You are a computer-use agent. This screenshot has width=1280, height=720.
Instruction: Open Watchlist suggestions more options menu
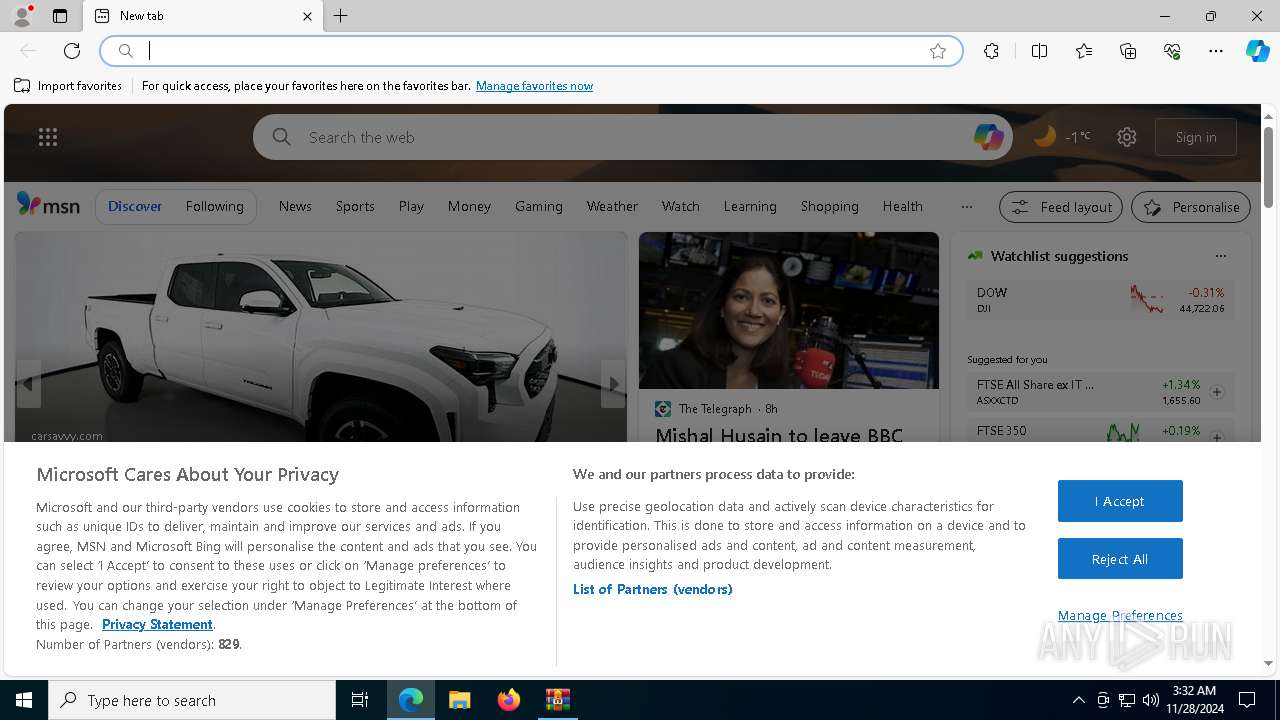click(1220, 256)
